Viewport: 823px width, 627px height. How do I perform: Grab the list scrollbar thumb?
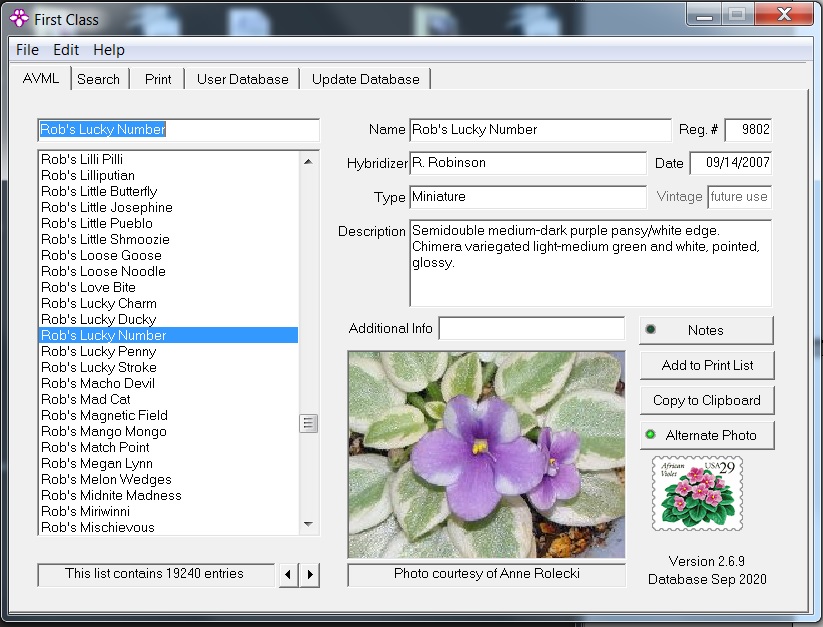pos(308,423)
